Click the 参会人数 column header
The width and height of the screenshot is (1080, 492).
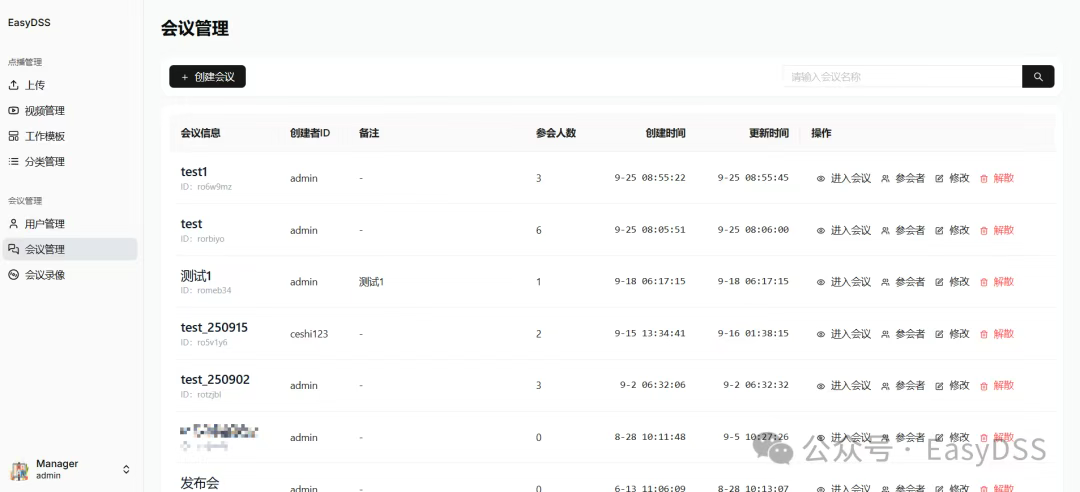click(x=556, y=134)
